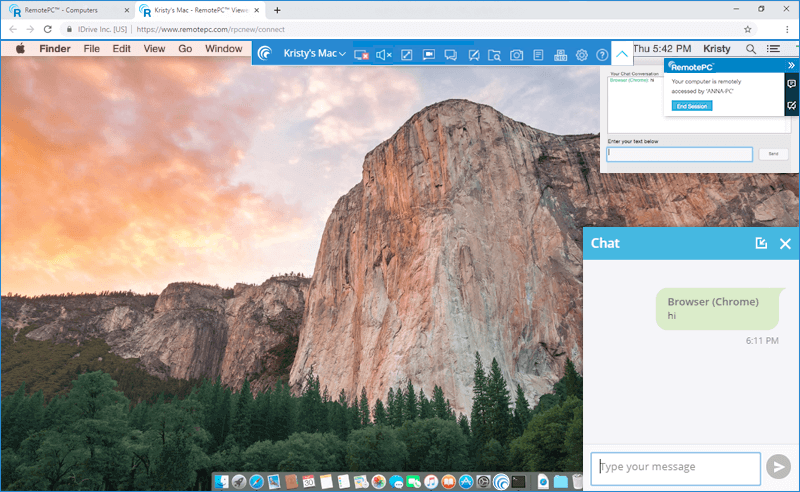Image resolution: width=800 pixels, height=492 pixels.
Task: Open RemotePC settings gear icon
Action: 582,54
